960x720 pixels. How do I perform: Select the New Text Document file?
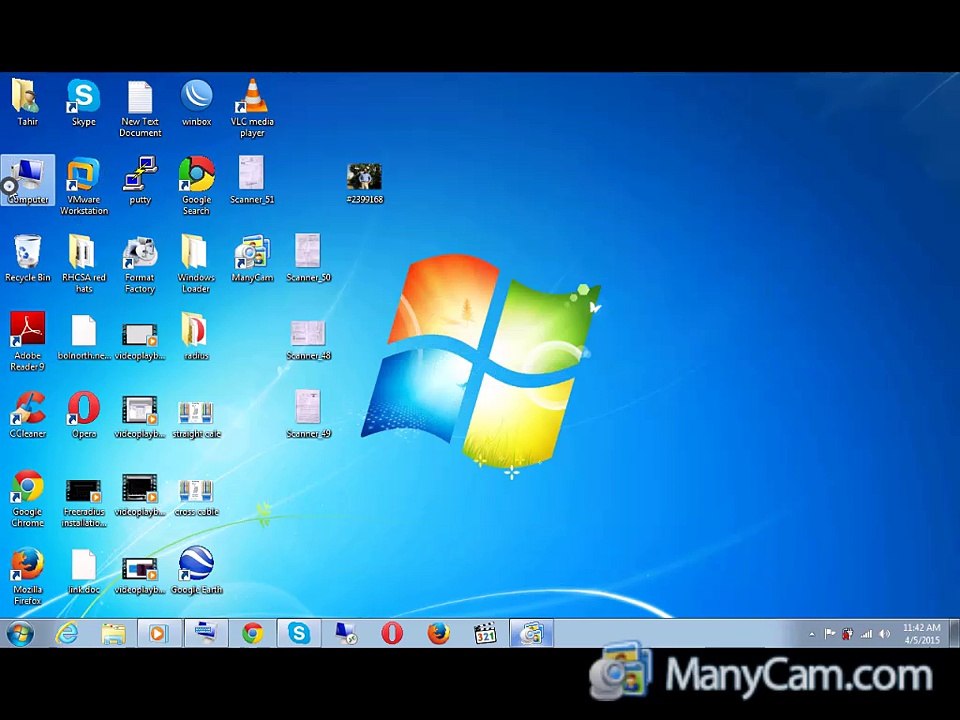click(140, 108)
